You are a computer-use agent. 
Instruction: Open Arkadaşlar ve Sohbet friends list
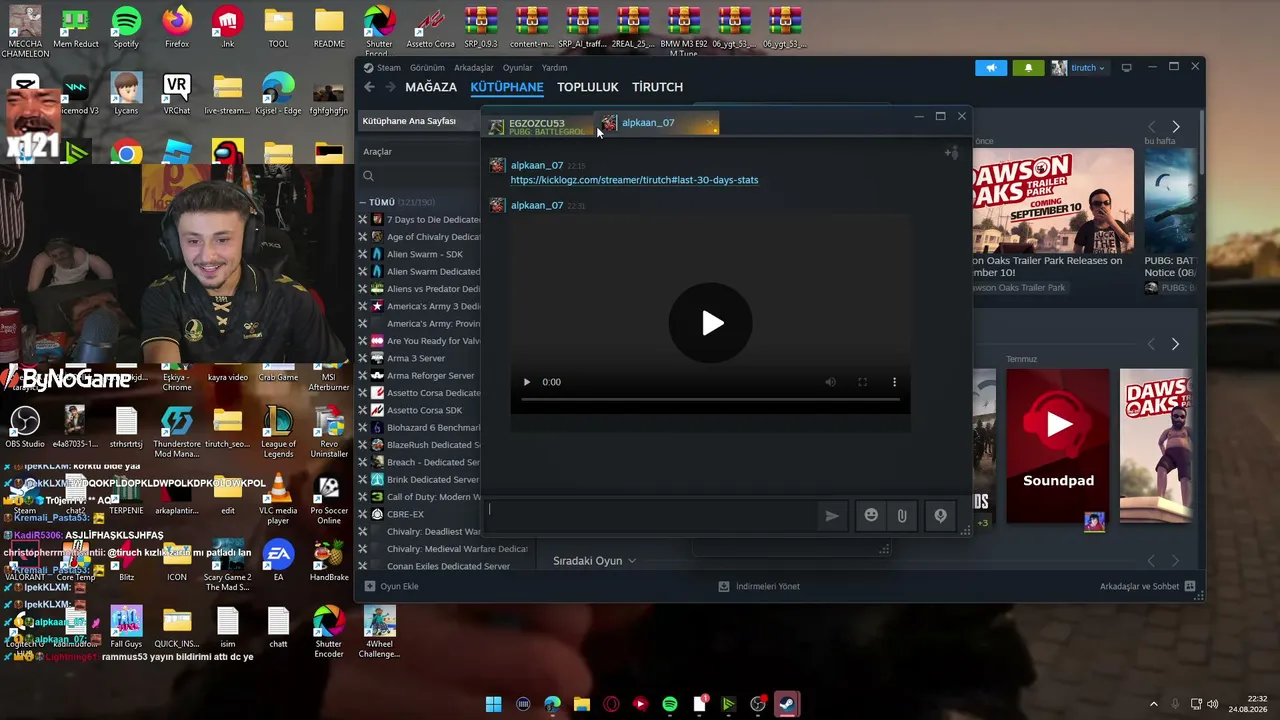[1146, 586]
